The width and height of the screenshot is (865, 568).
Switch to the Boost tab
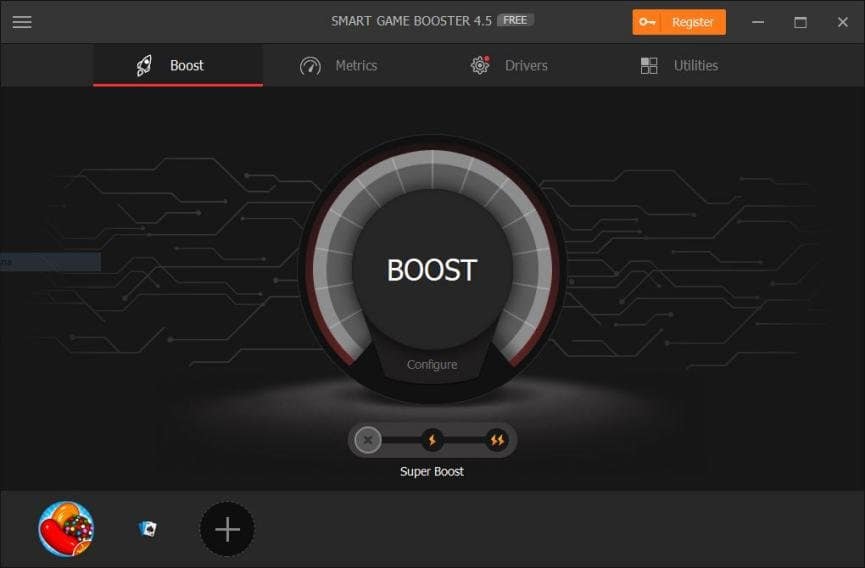(178, 66)
